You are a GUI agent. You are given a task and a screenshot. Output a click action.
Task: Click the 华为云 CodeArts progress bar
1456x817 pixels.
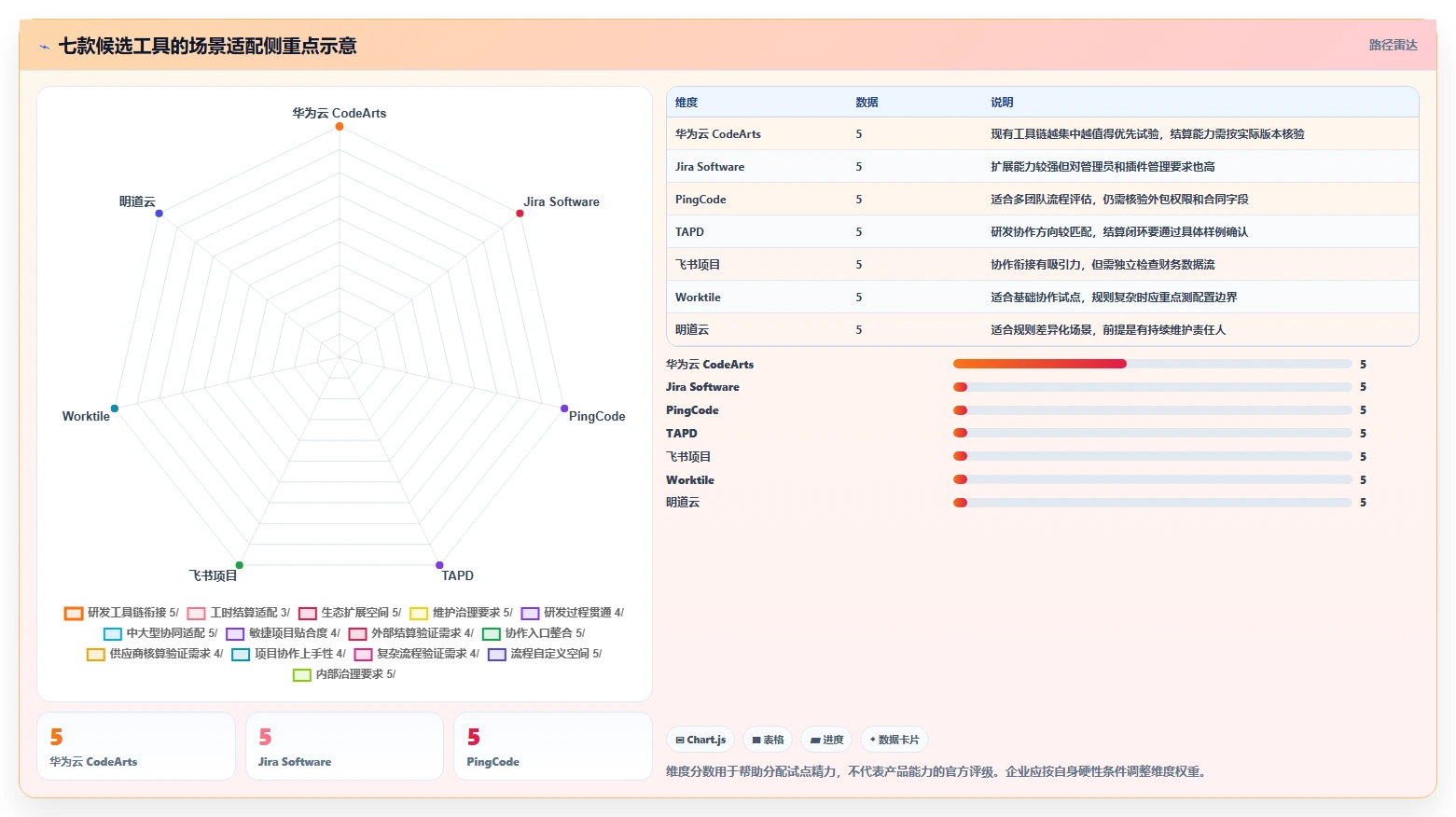[1153, 364]
